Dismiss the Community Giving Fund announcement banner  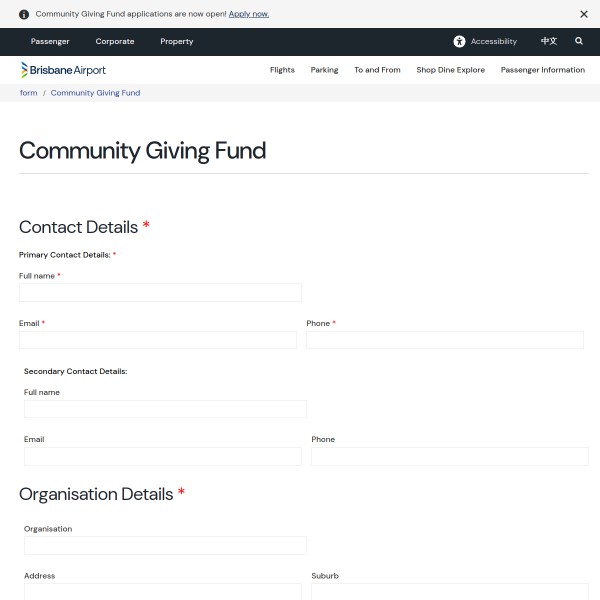click(584, 14)
